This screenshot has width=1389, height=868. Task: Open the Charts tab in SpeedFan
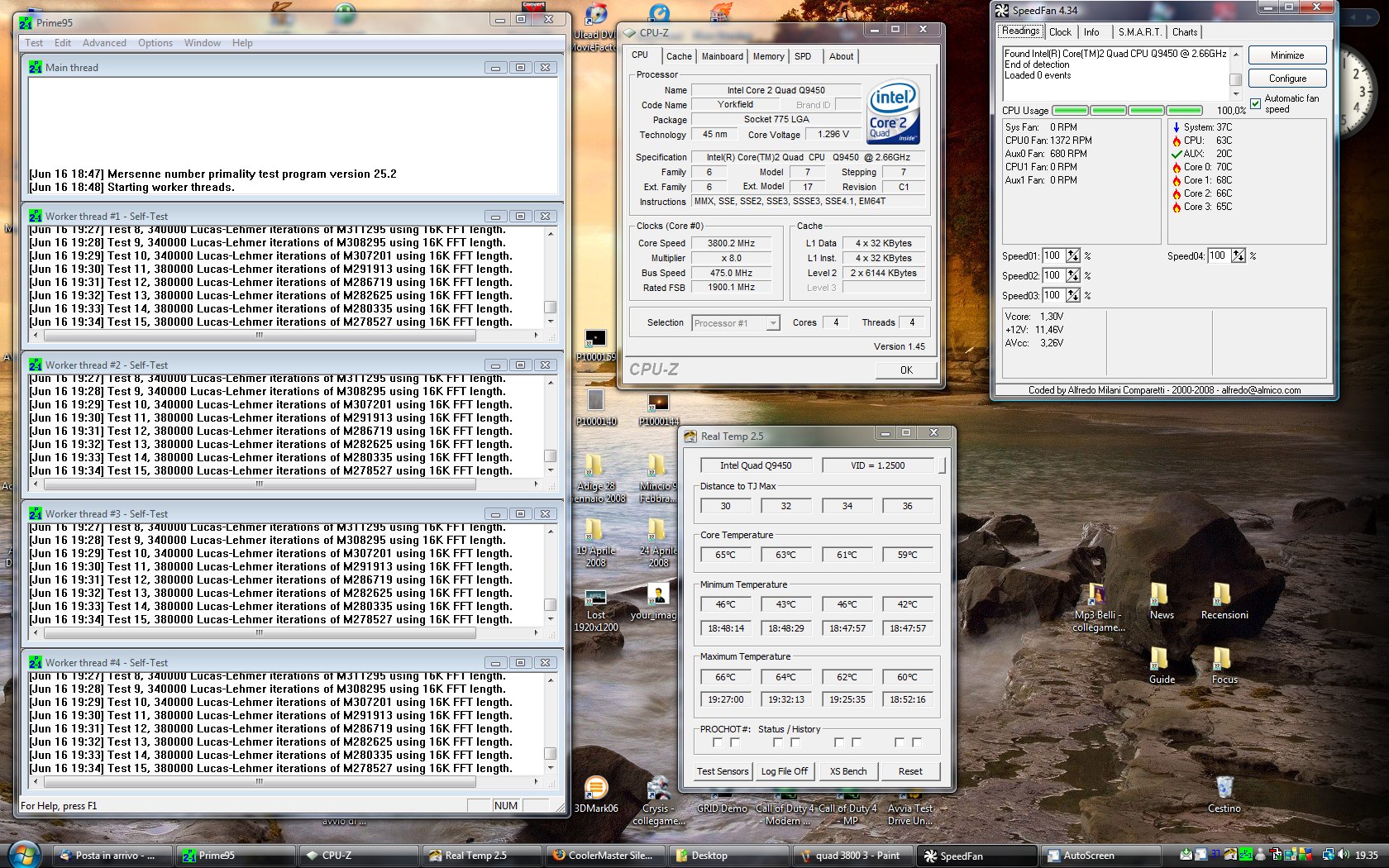pyautogui.click(x=1185, y=32)
